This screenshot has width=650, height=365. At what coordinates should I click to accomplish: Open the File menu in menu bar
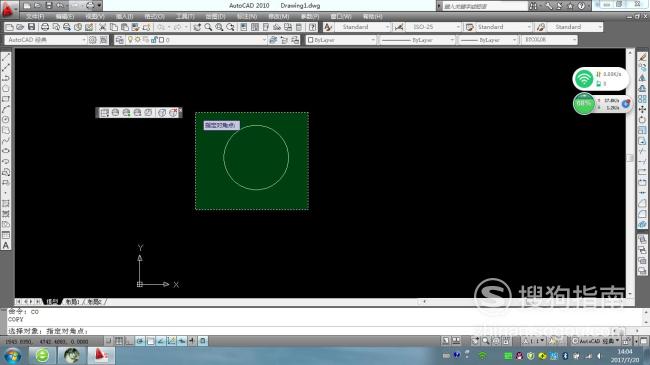35,17
